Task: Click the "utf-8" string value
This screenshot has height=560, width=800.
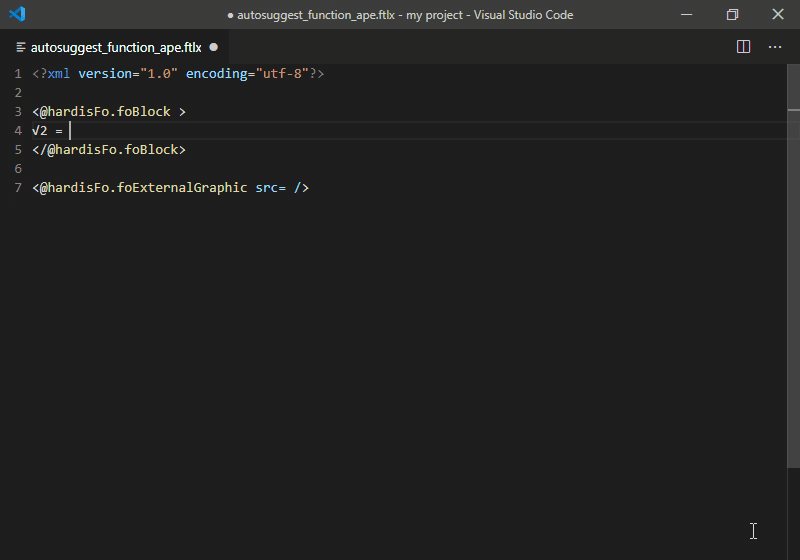Action: [x=282, y=73]
